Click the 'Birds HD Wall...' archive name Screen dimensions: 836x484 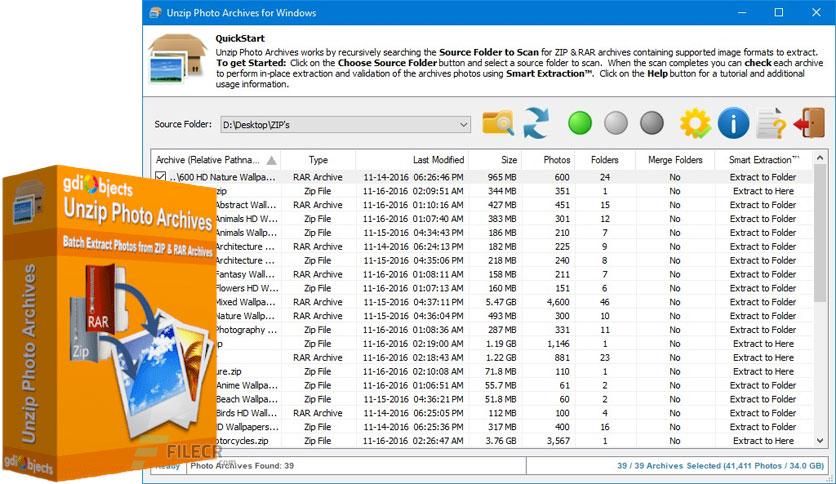coord(247,413)
